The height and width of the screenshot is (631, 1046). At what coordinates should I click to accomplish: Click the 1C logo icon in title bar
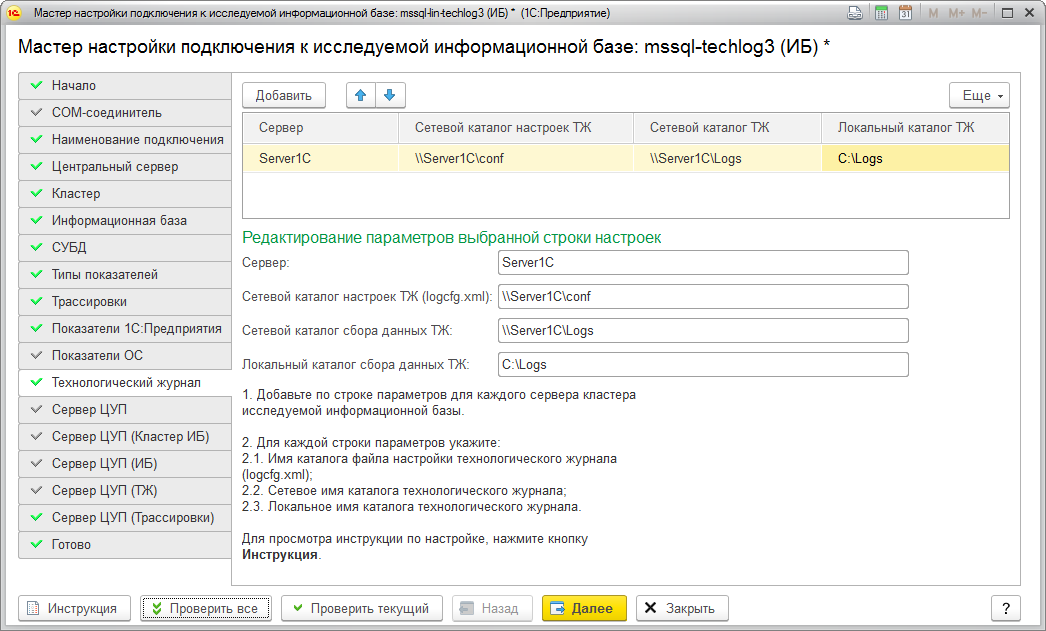(15, 14)
